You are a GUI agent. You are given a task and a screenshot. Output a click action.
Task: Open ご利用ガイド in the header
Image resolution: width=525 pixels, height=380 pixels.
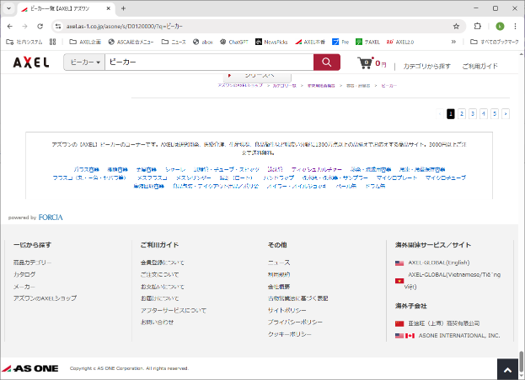pyautogui.click(x=480, y=66)
